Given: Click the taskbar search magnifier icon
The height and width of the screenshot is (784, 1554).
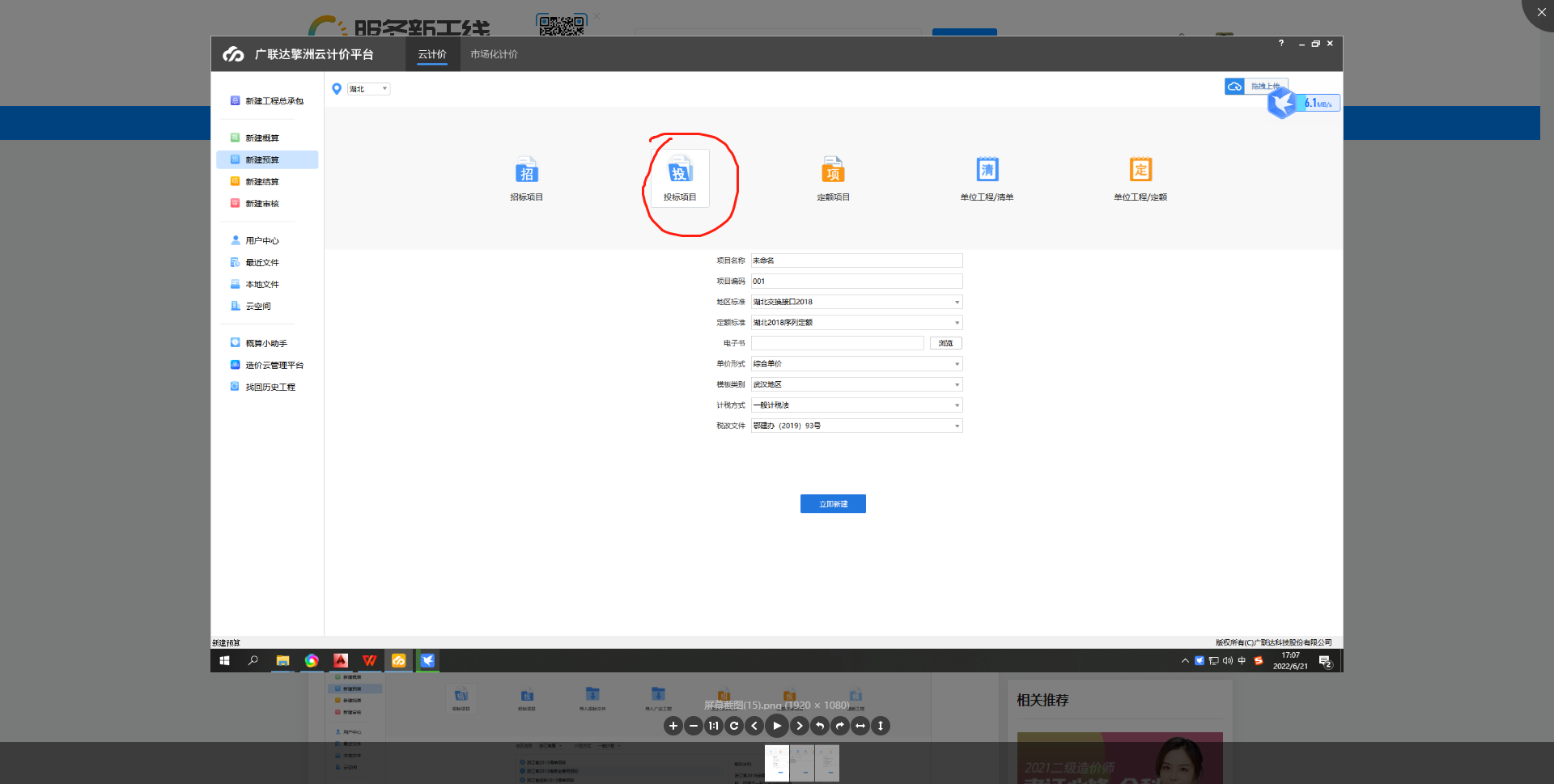Looking at the screenshot, I should click(253, 661).
